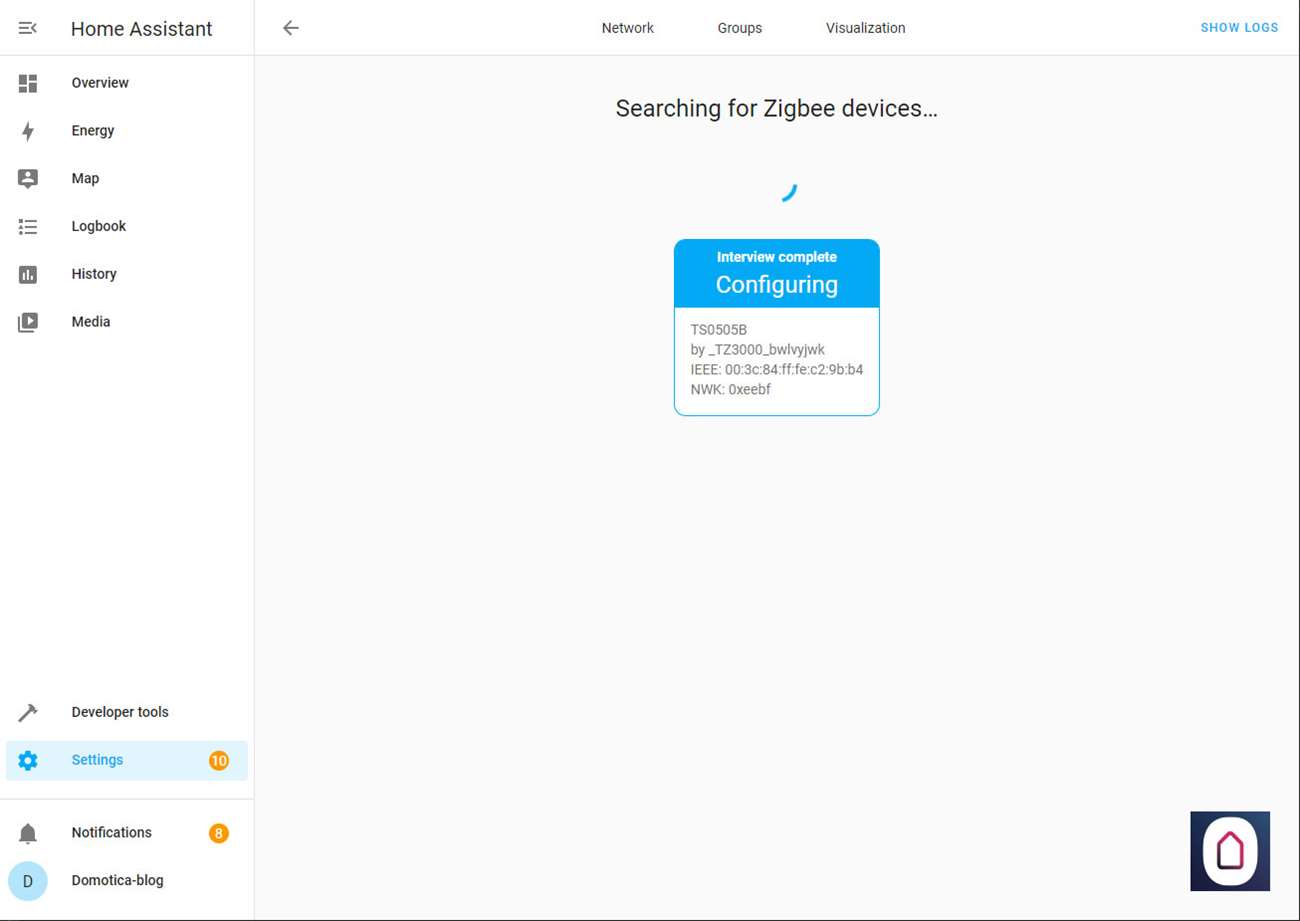This screenshot has width=1300, height=921.
Task: Open the Domotica-blog user avatar
Action: click(x=28, y=881)
